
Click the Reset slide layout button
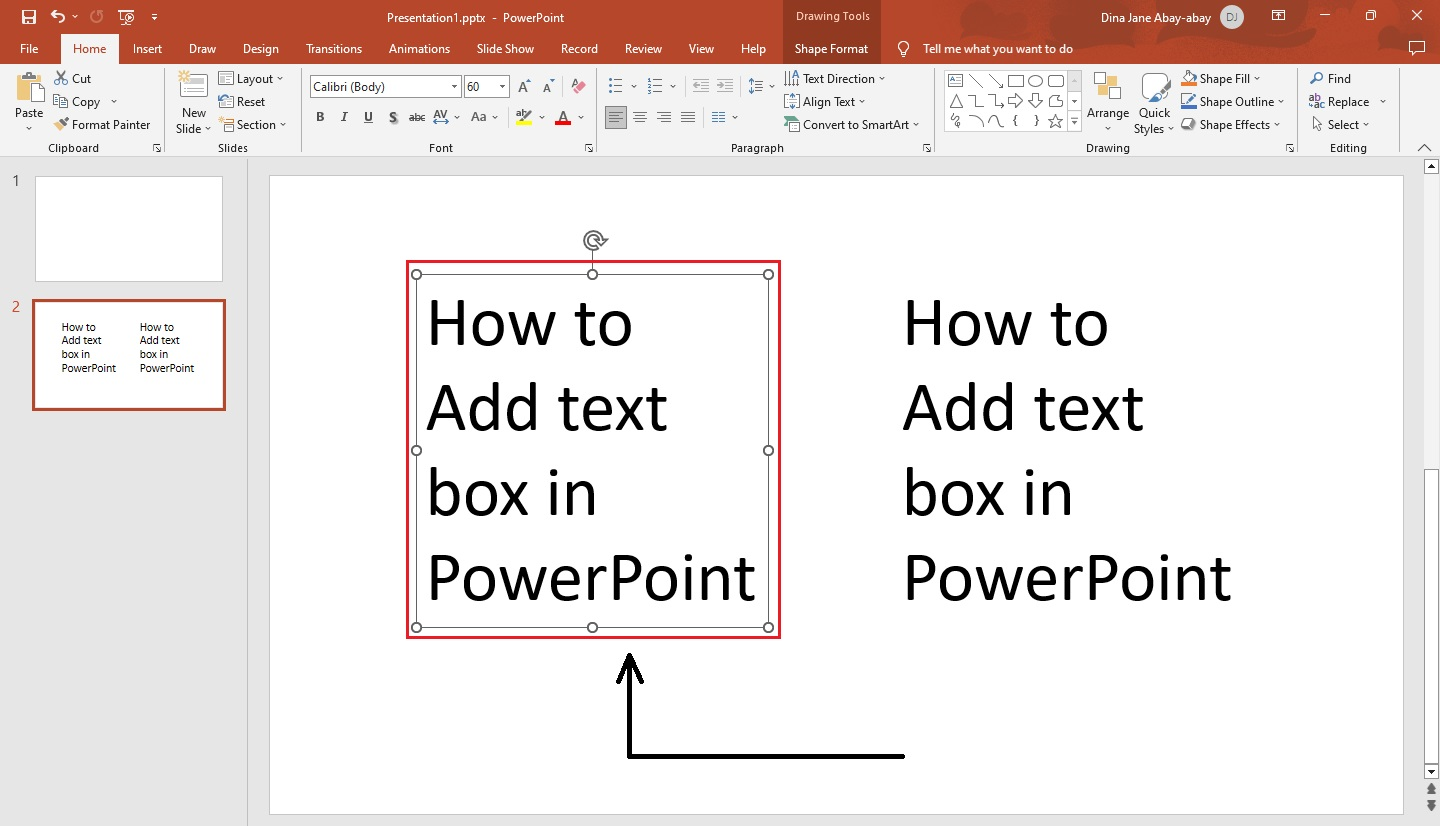click(243, 101)
